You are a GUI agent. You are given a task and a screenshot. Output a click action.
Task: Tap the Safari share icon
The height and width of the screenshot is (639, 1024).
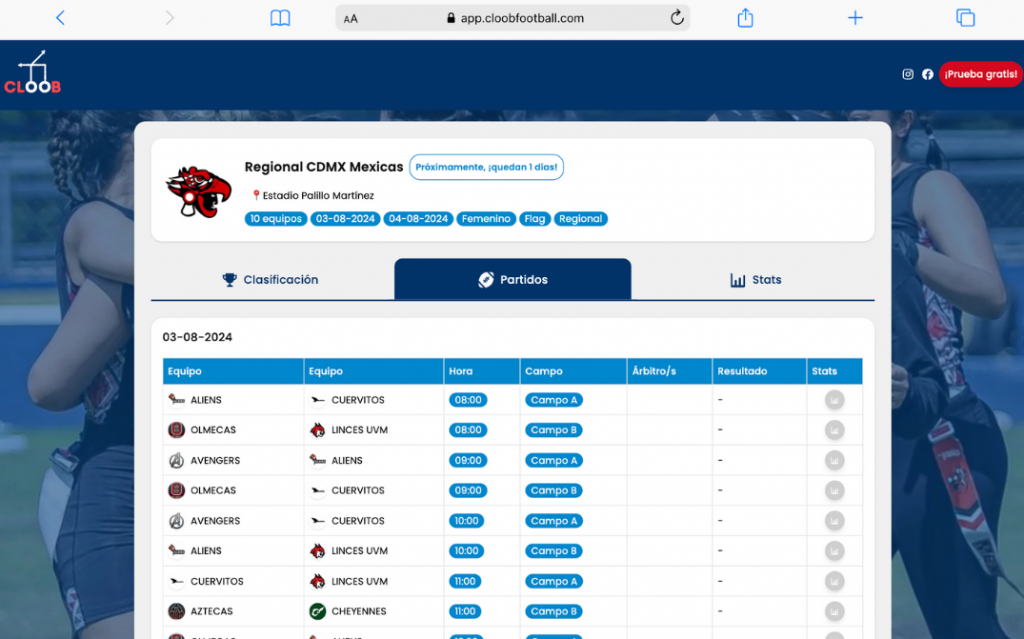[745, 18]
